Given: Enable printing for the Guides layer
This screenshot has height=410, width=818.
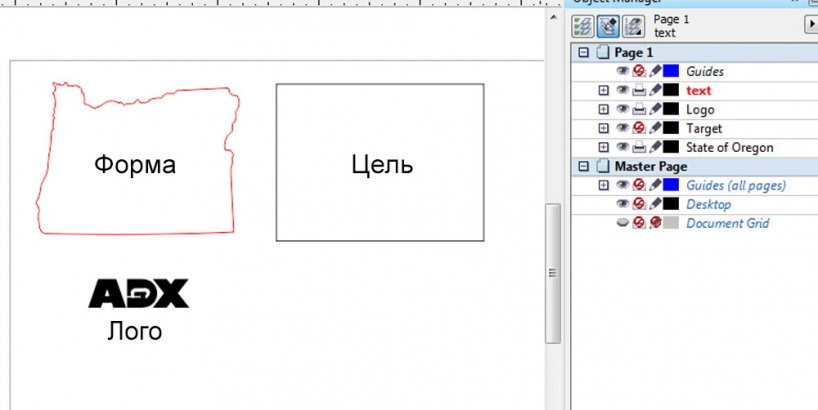Looking at the screenshot, I should point(639,71).
